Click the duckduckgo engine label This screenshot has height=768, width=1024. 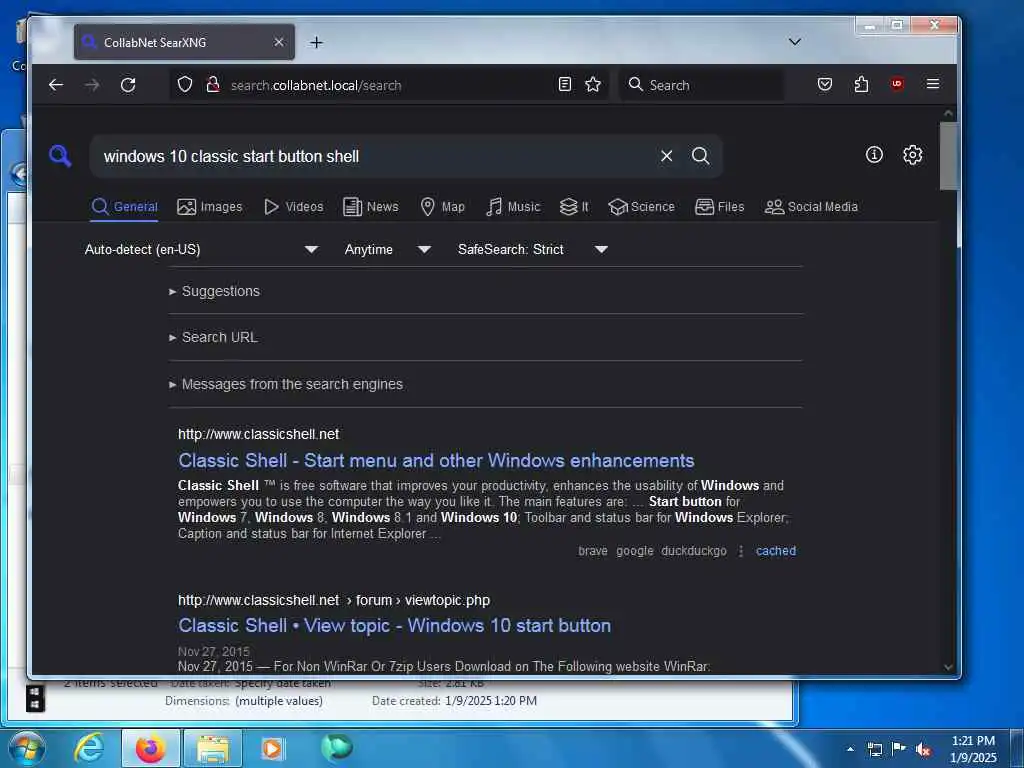pos(694,551)
